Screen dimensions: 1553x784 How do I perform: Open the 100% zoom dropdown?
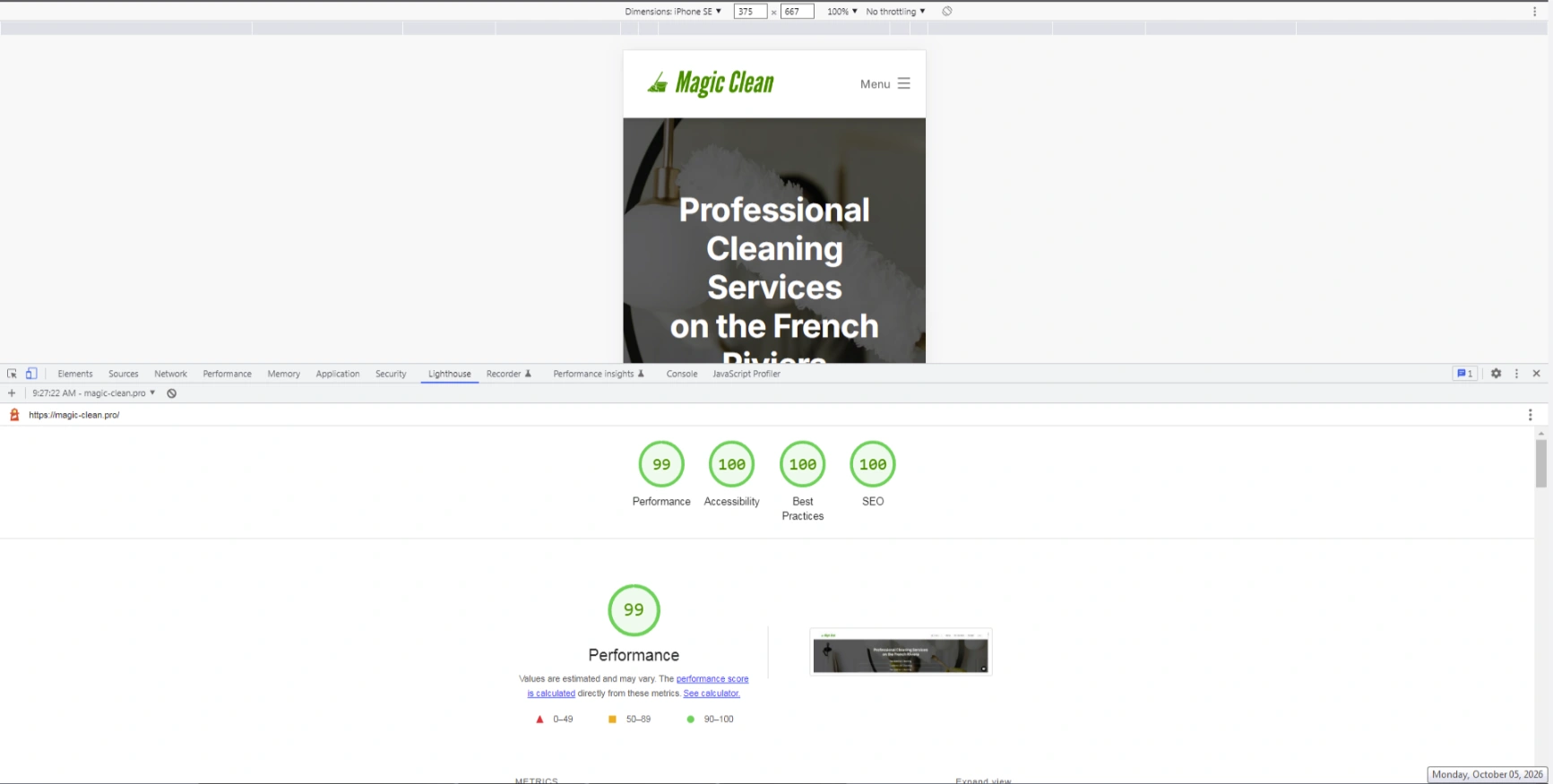tap(841, 12)
